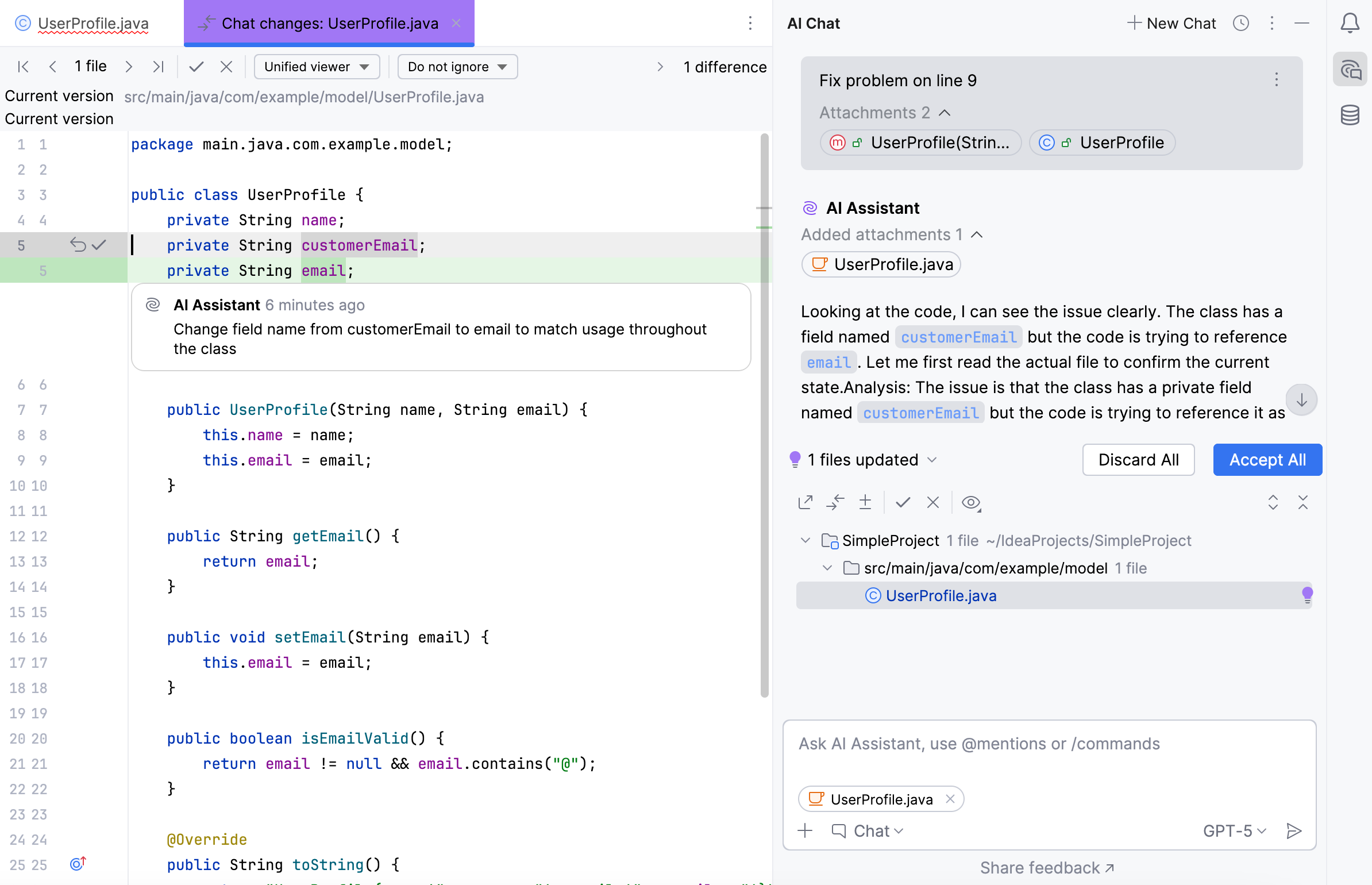Click the Show Diff icon in changes toolbar

click(835, 502)
